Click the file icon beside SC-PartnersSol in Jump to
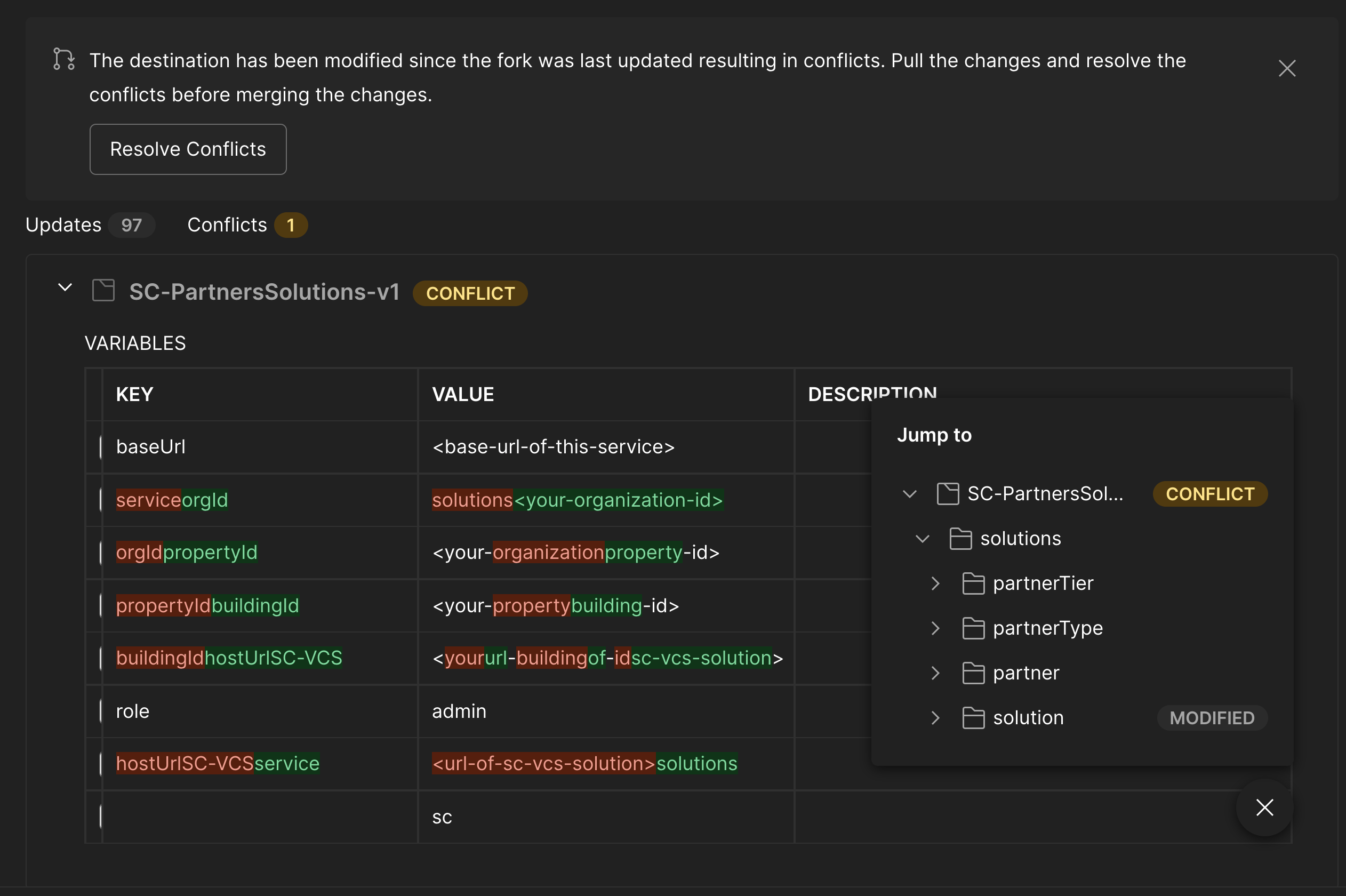The height and width of the screenshot is (896, 1346). 947,494
